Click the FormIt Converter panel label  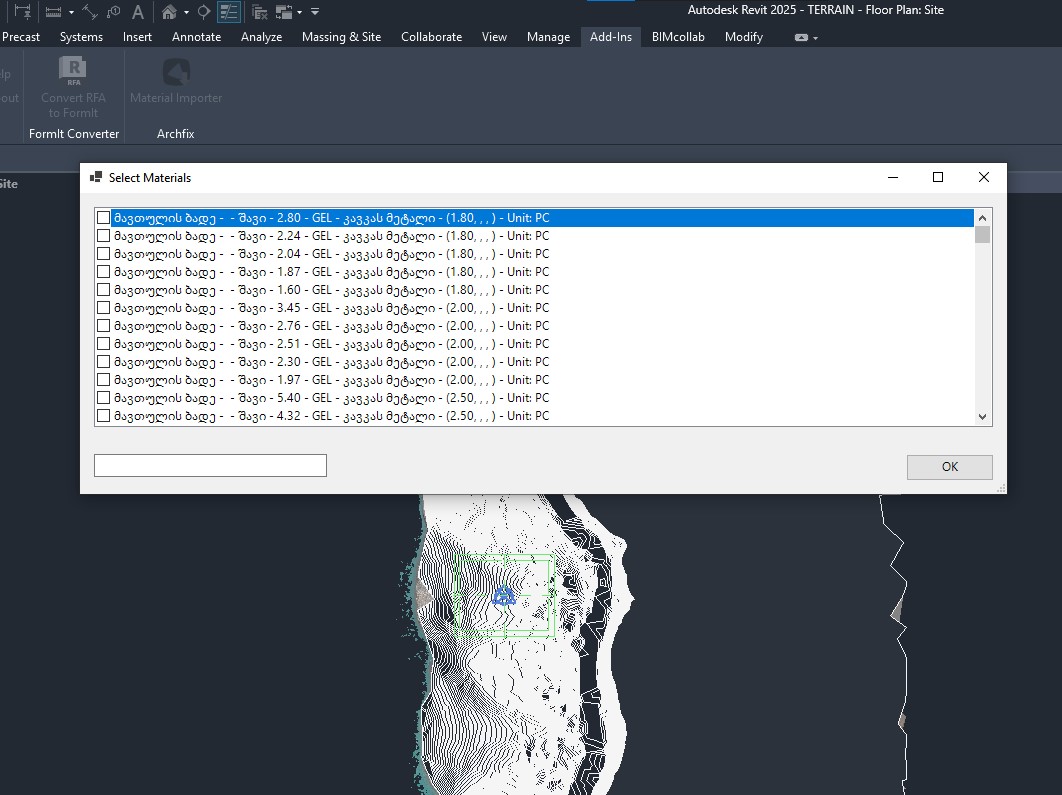[74, 133]
